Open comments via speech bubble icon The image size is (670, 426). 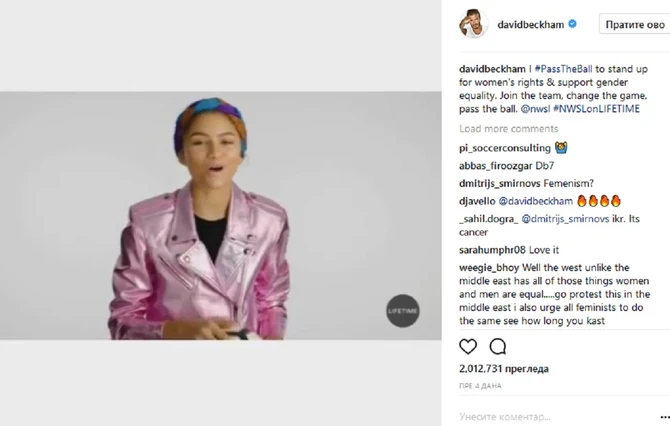point(498,347)
